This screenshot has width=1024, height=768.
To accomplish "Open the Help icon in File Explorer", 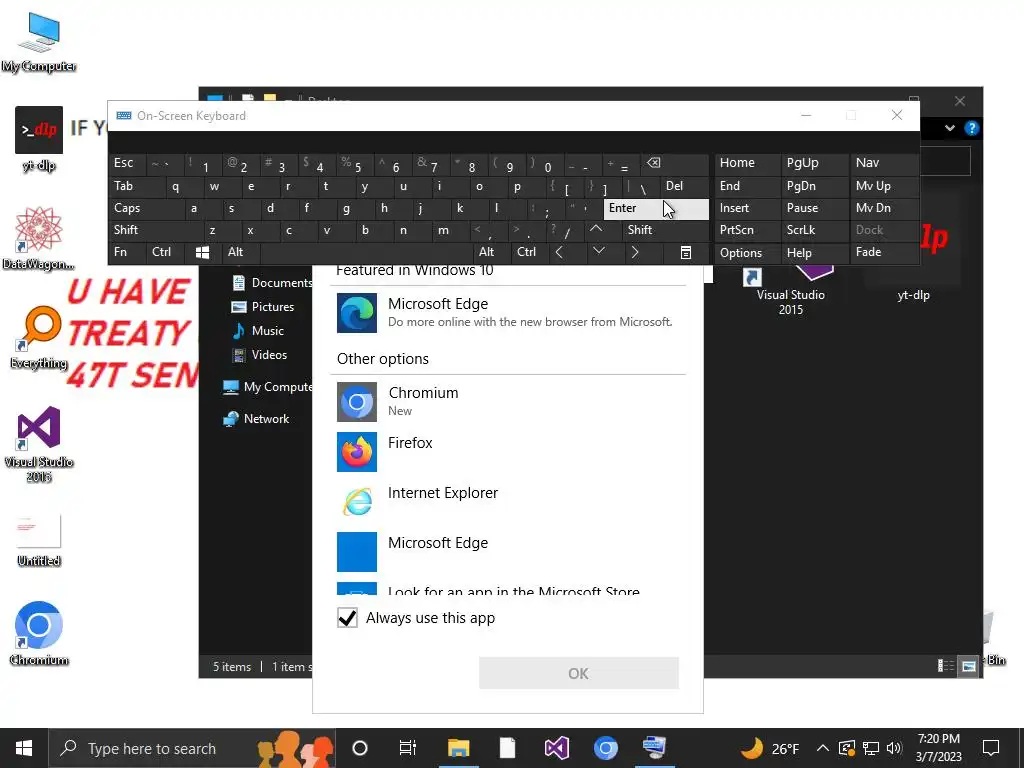I will tap(972, 128).
